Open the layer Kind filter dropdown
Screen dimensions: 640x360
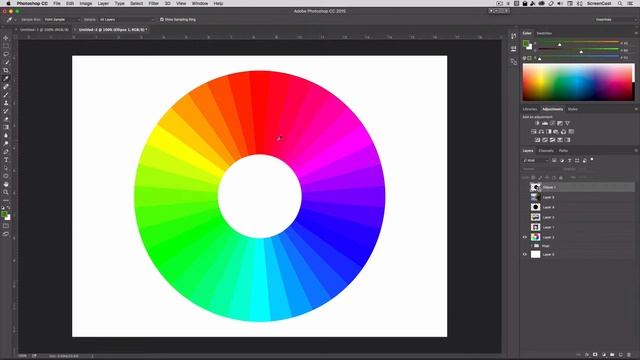point(536,161)
